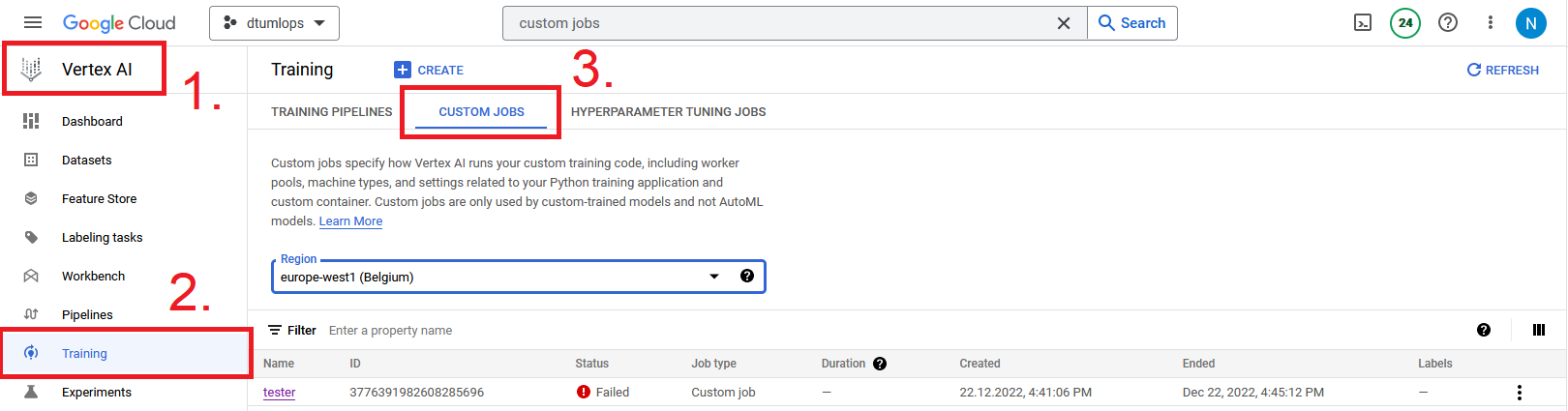Image resolution: width=1568 pixels, height=411 pixels.
Task: Open the help question mark menu
Action: point(1448,23)
